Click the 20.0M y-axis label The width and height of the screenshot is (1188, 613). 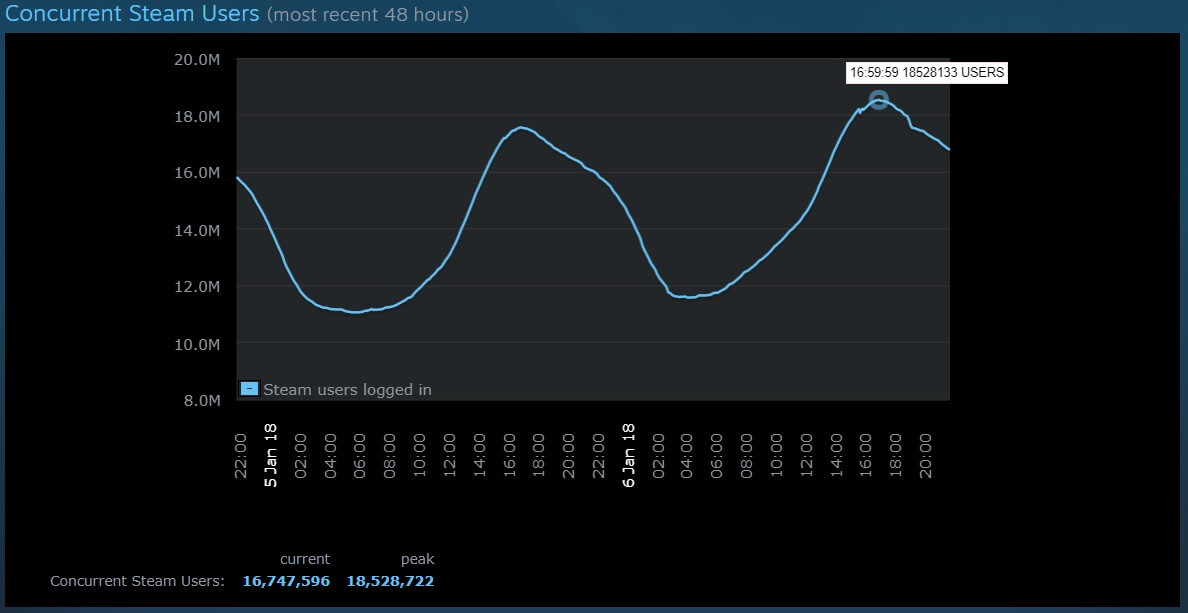196,59
